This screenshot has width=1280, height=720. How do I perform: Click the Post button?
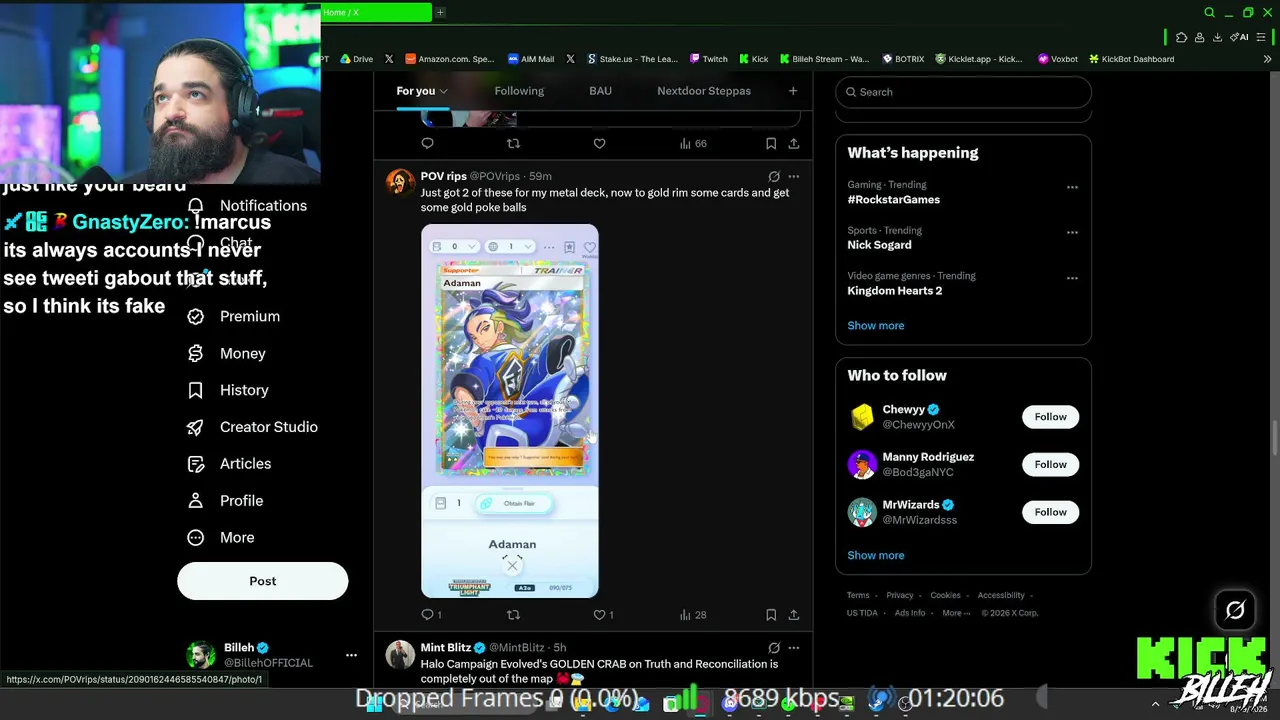(x=263, y=581)
